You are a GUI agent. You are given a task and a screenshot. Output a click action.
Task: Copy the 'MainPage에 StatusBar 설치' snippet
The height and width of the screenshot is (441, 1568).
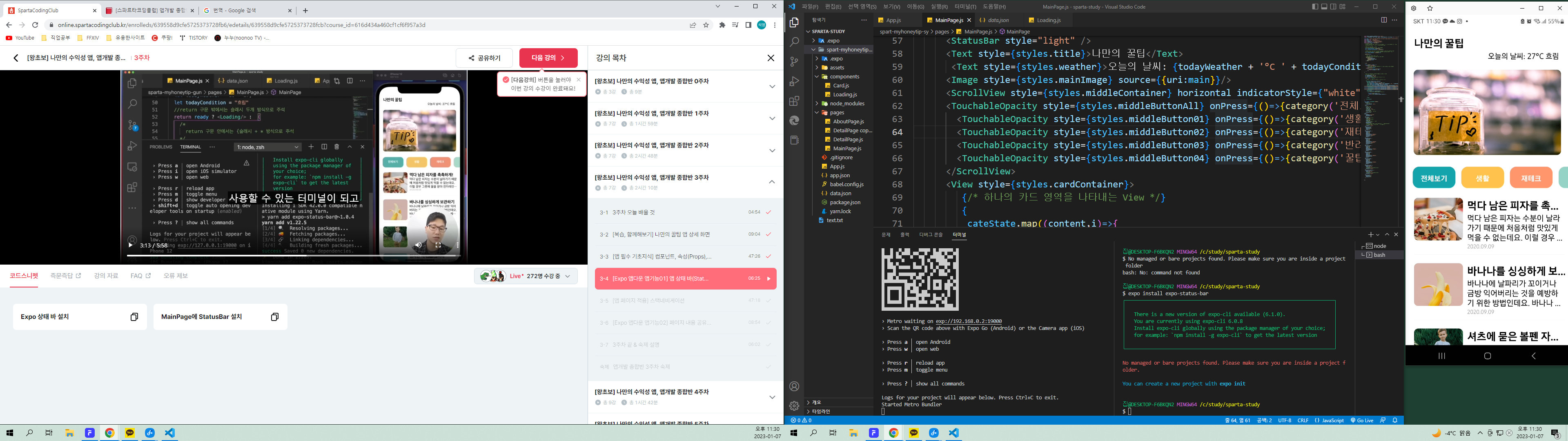coord(274,317)
